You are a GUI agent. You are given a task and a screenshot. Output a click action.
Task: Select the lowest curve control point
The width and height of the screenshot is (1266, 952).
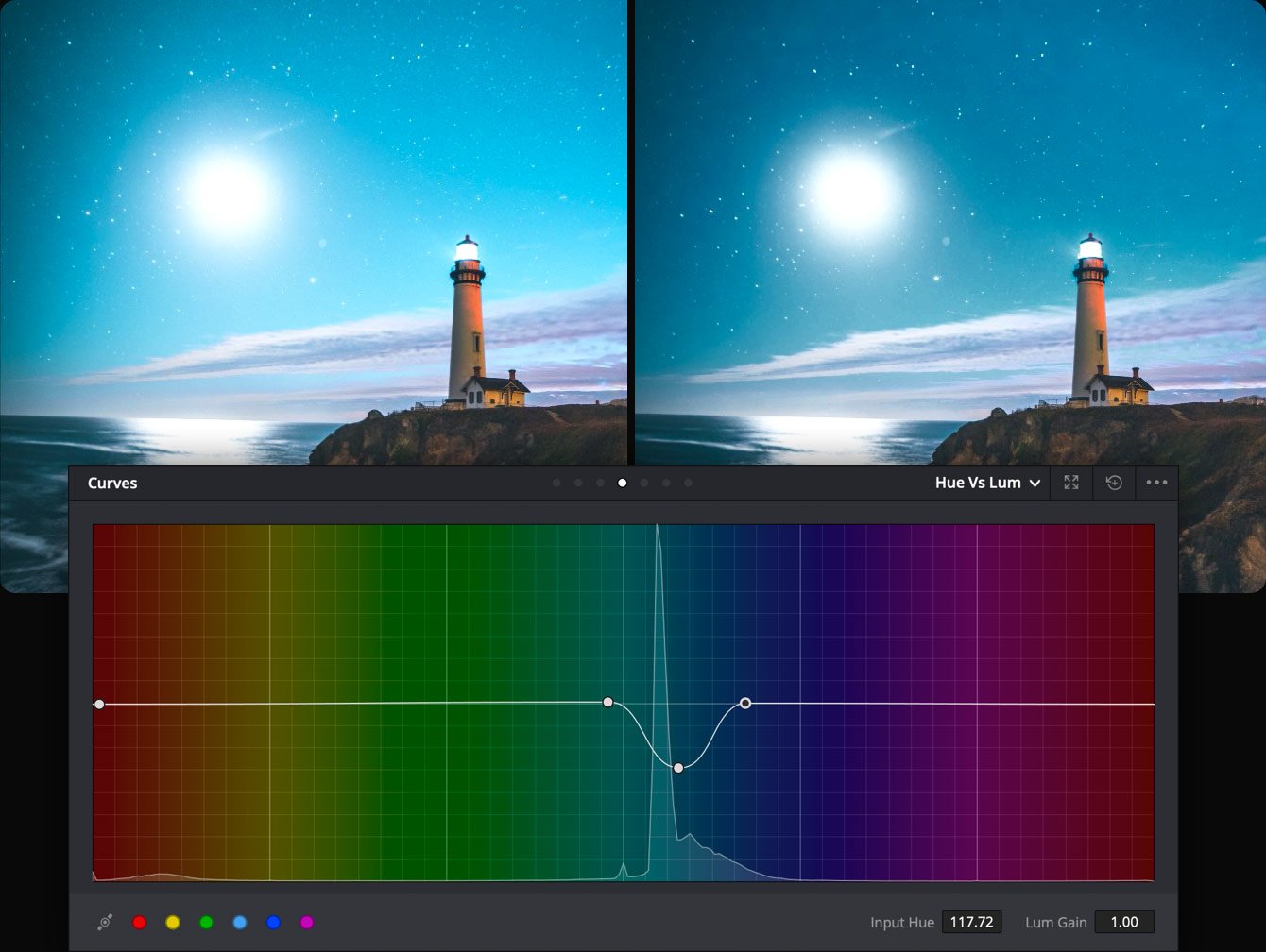678,768
